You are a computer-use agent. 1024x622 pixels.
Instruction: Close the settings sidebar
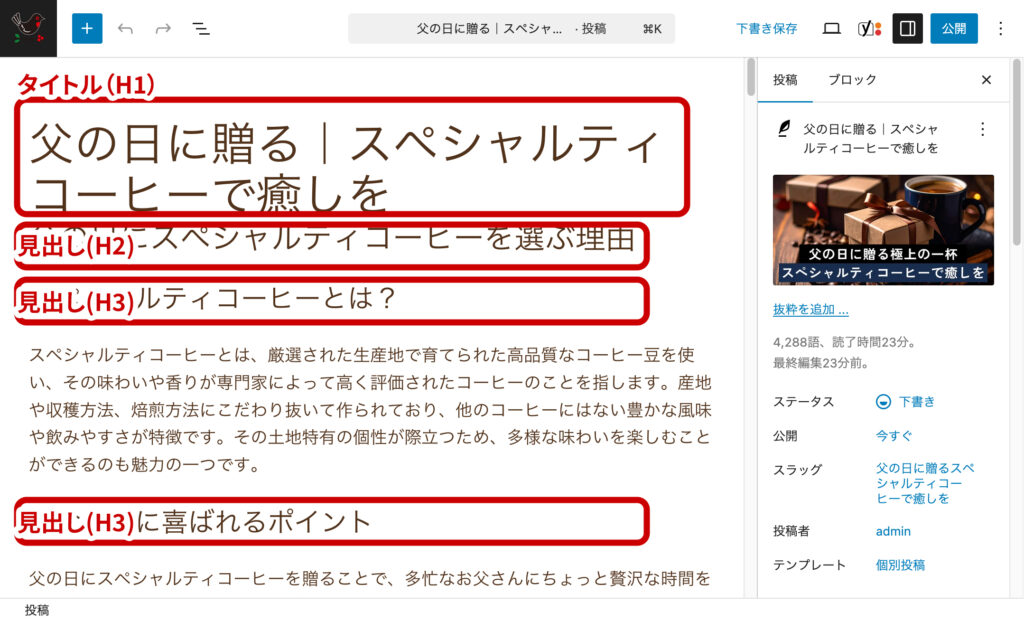click(986, 80)
